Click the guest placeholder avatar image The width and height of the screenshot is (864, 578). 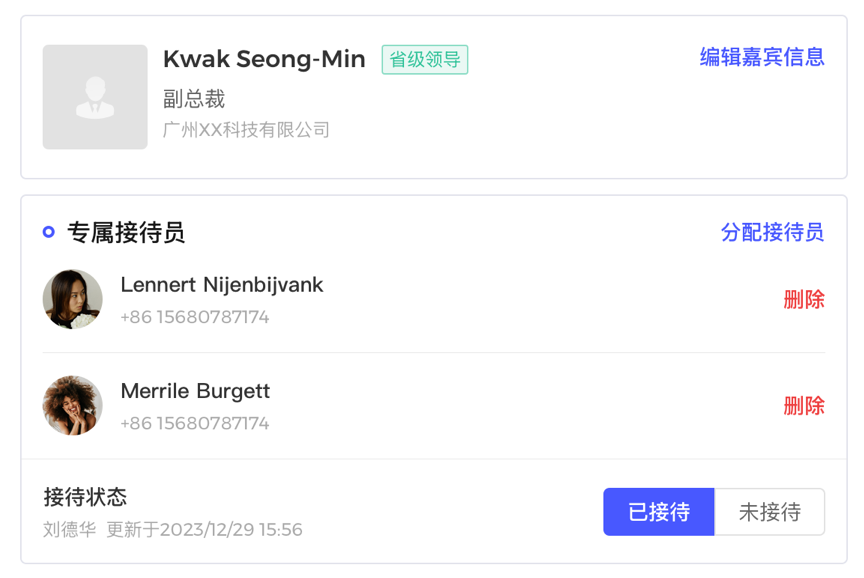coord(95,97)
